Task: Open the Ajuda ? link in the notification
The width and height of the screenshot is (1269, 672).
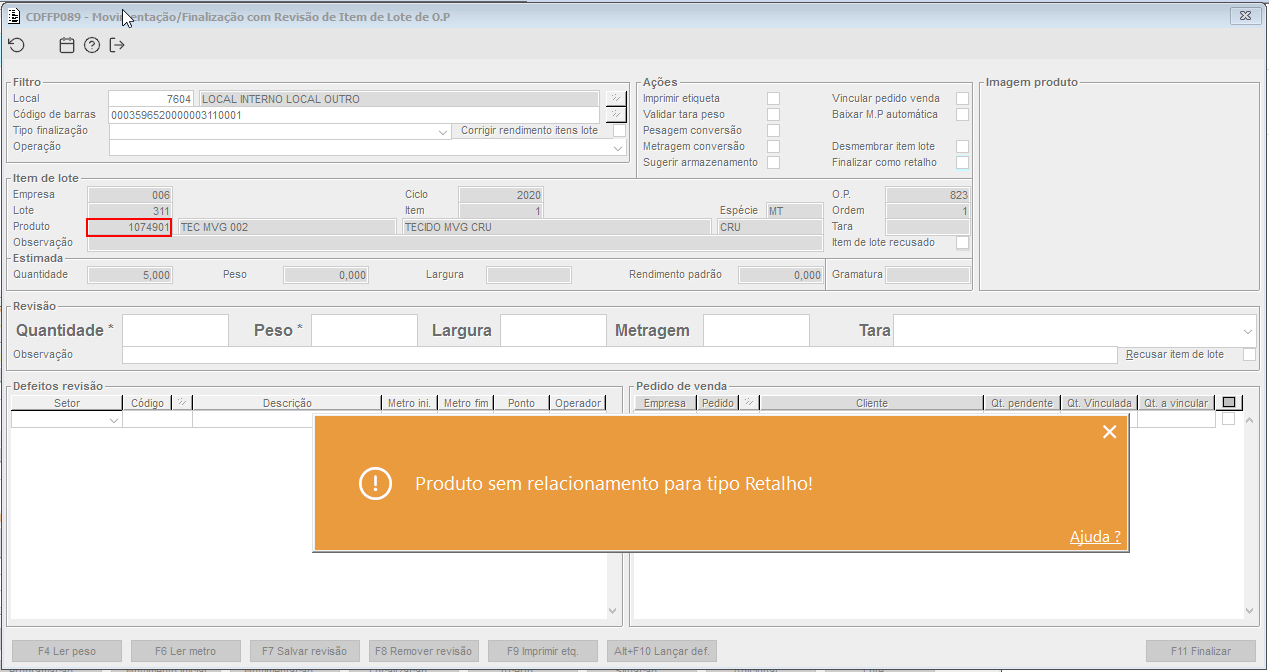Action: 1095,537
